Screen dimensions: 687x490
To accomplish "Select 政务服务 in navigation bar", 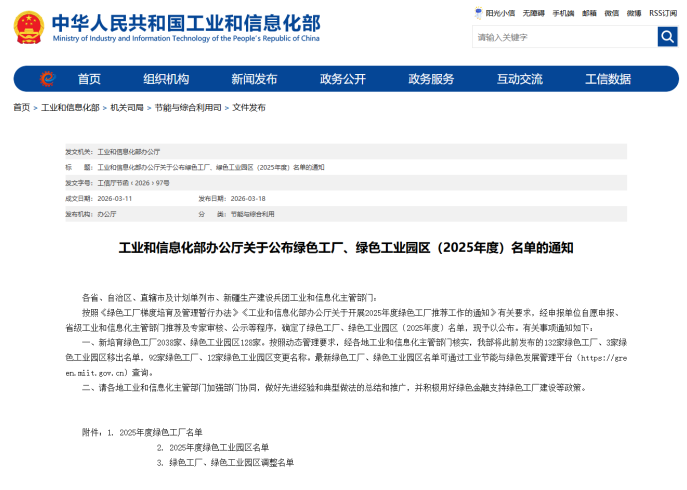I will coord(431,79).
